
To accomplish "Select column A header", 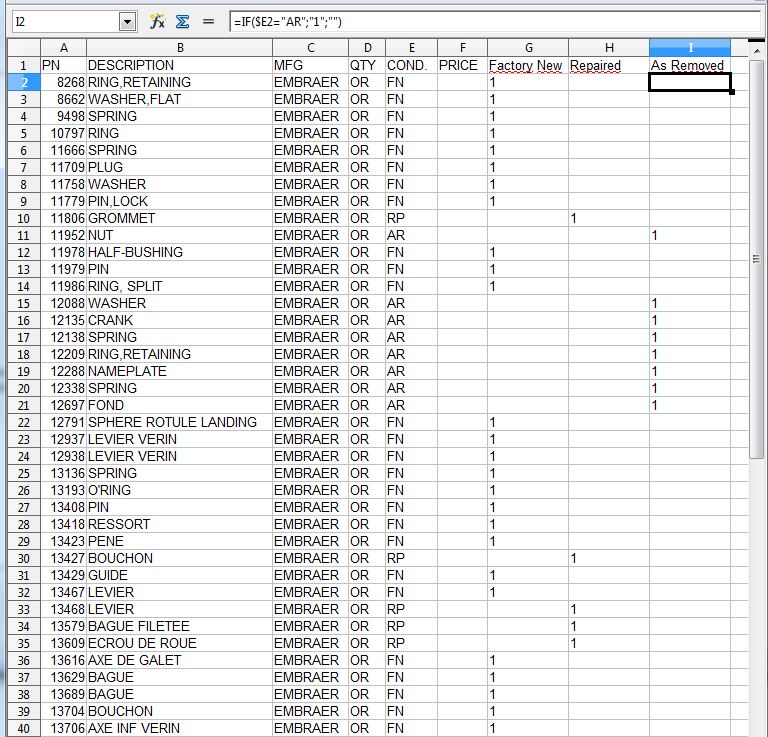I will [x=63, y=48].
